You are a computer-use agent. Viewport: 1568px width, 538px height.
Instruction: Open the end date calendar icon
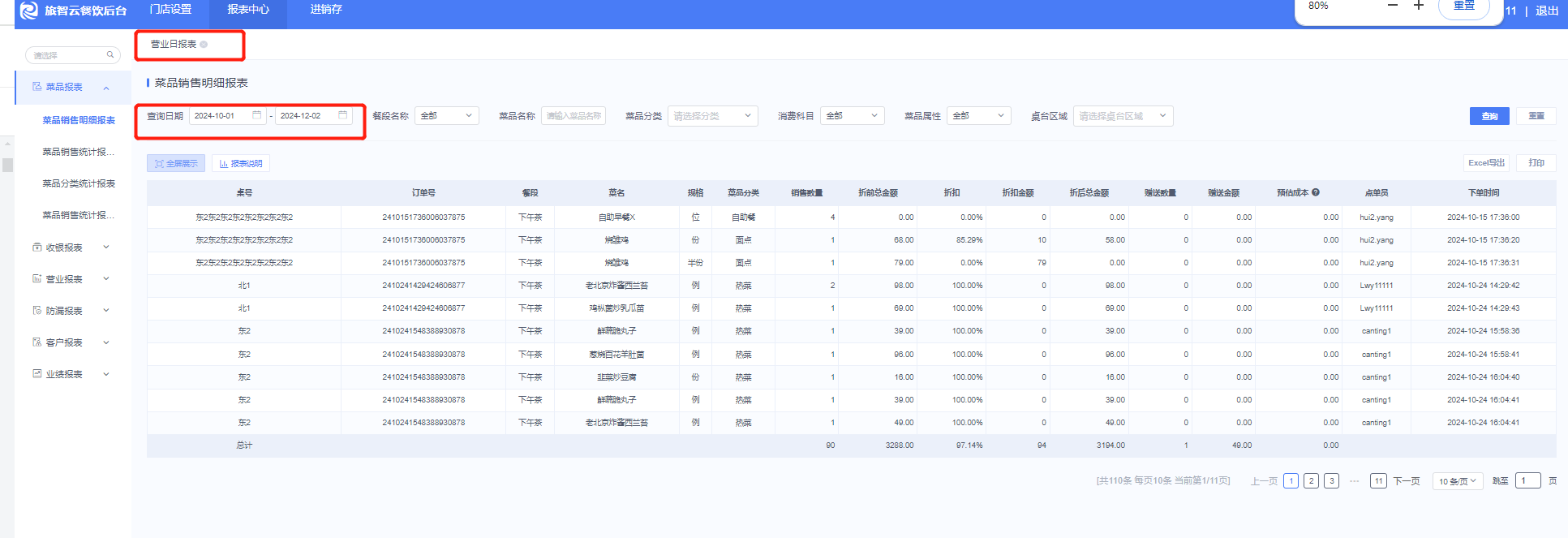343,115
